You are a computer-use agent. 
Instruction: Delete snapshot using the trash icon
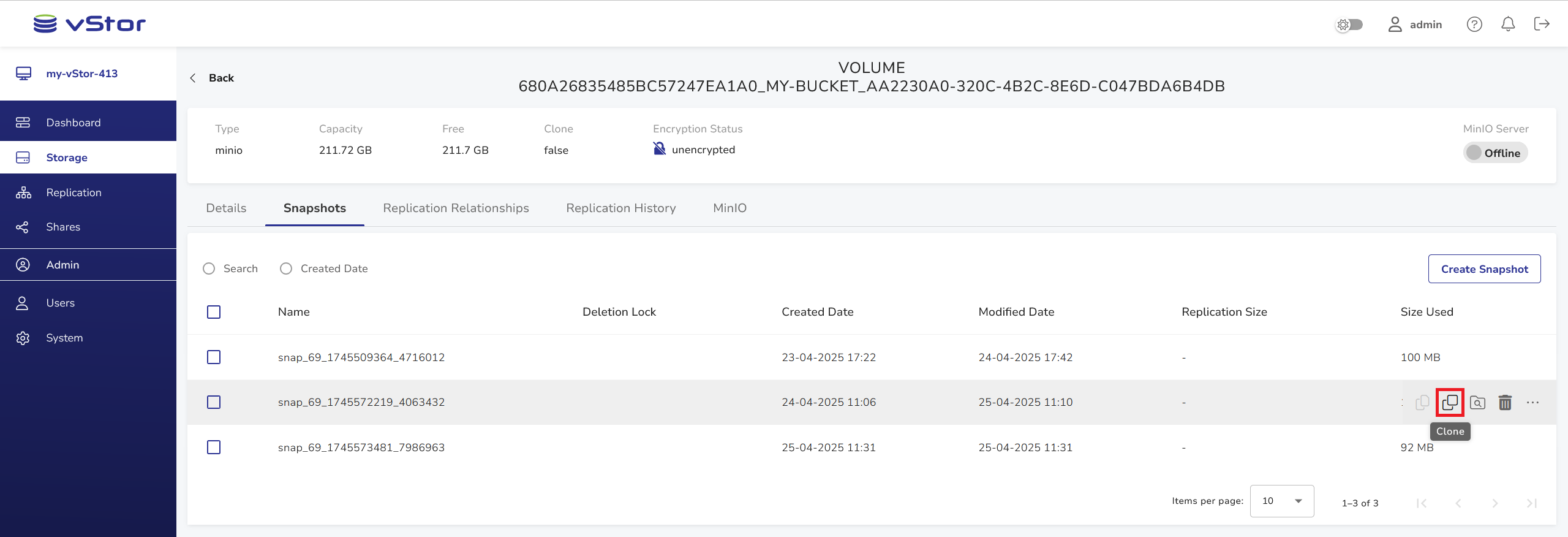pos(1505,403)
